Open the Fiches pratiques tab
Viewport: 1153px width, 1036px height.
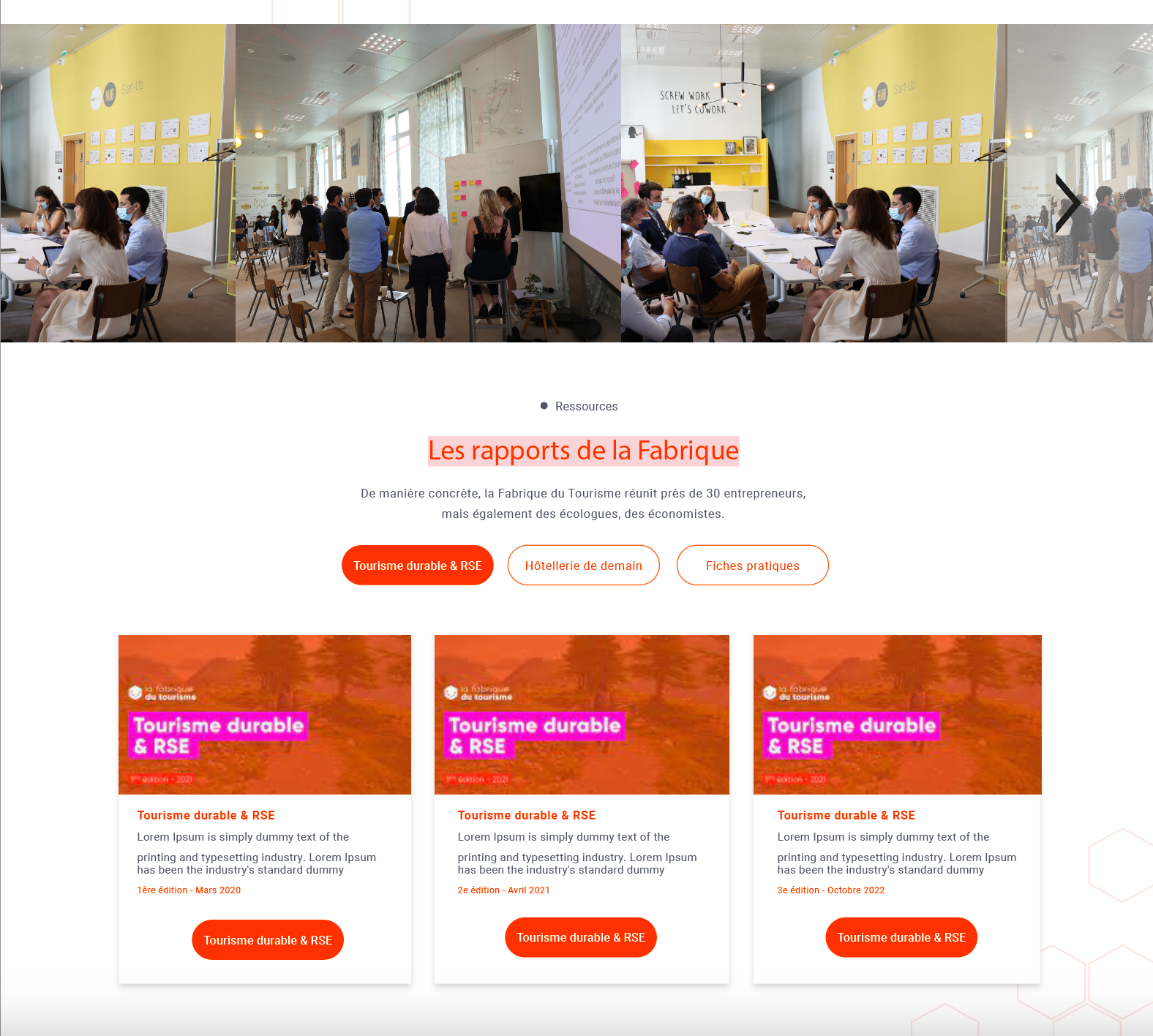point(753,566)
